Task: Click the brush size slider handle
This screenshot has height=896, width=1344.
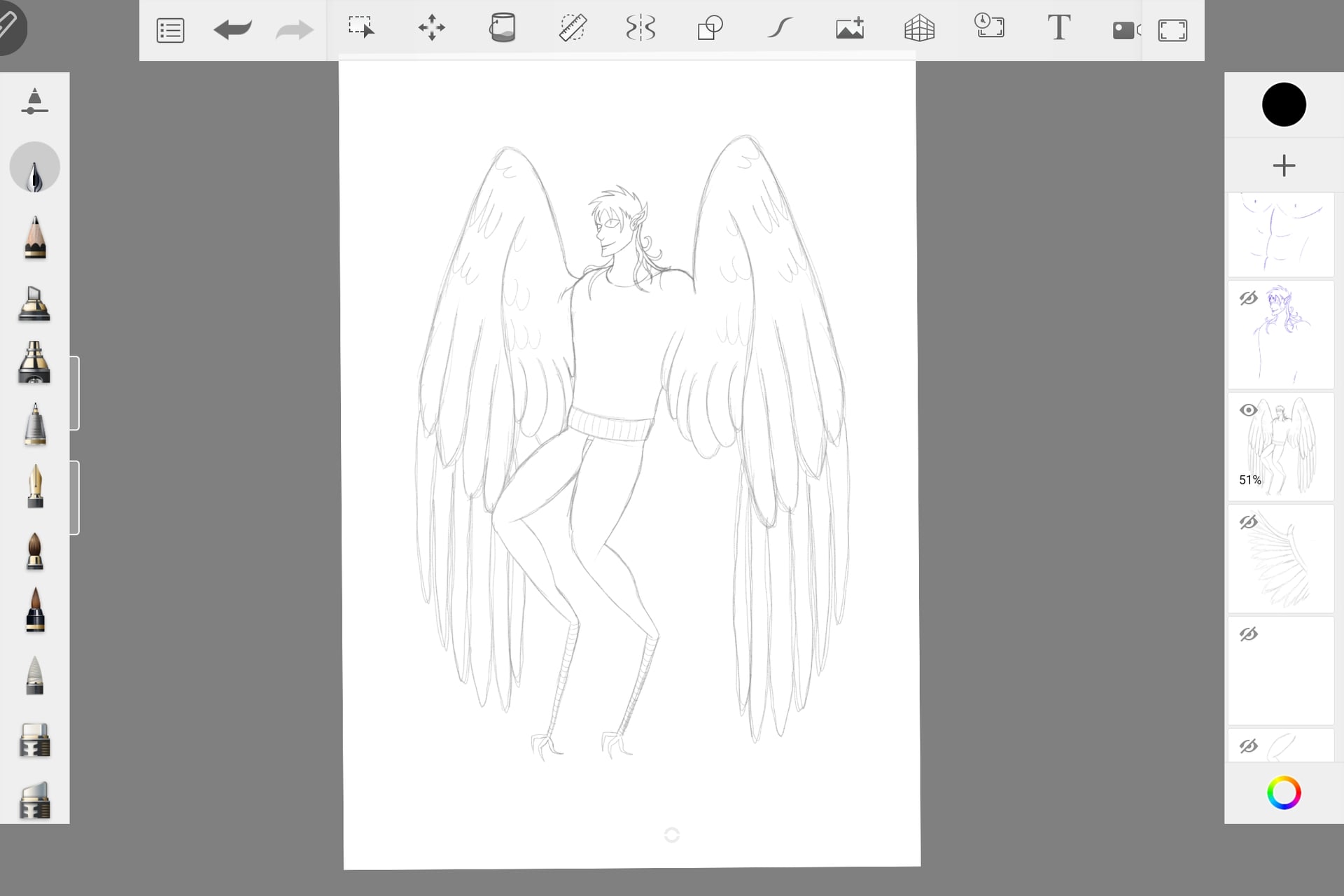Action: (74, 393)
